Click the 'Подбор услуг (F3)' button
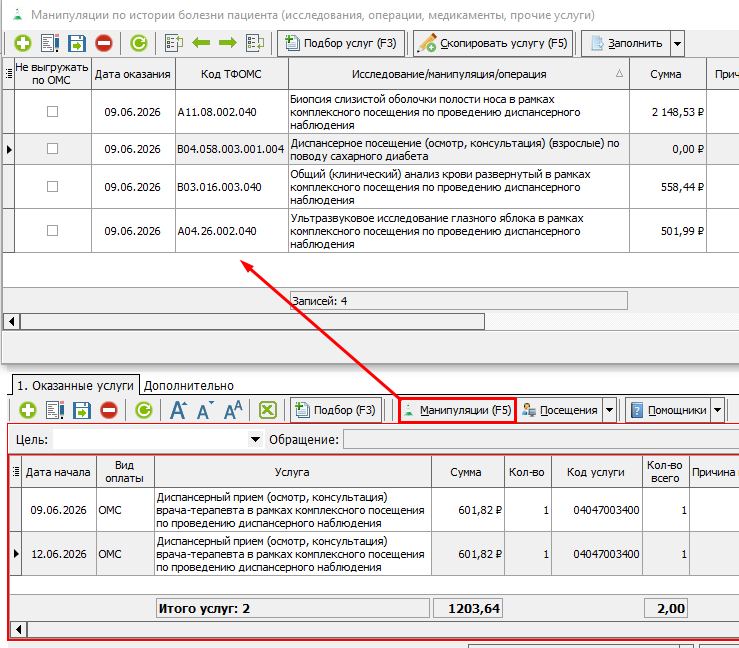The image size is (739, 648). point(341,43)
